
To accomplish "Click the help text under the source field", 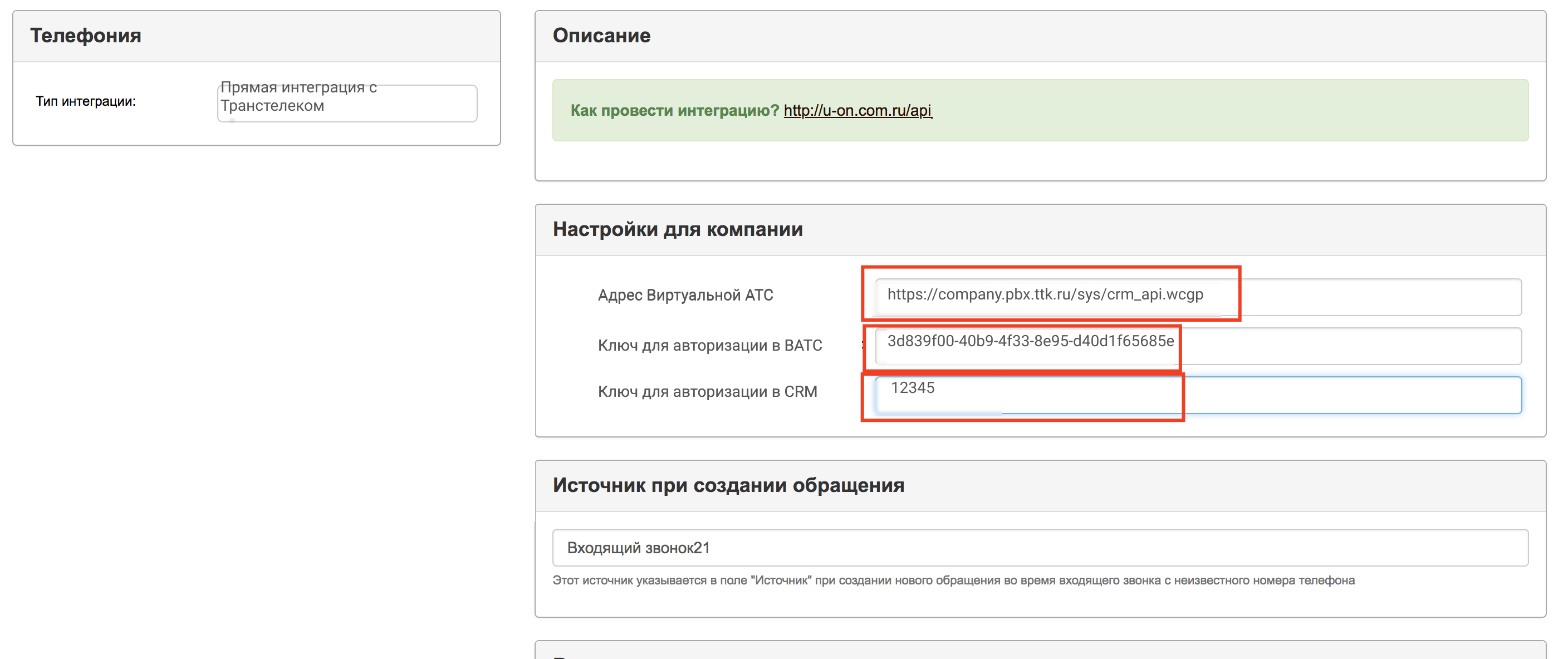I will click(953, 580).
